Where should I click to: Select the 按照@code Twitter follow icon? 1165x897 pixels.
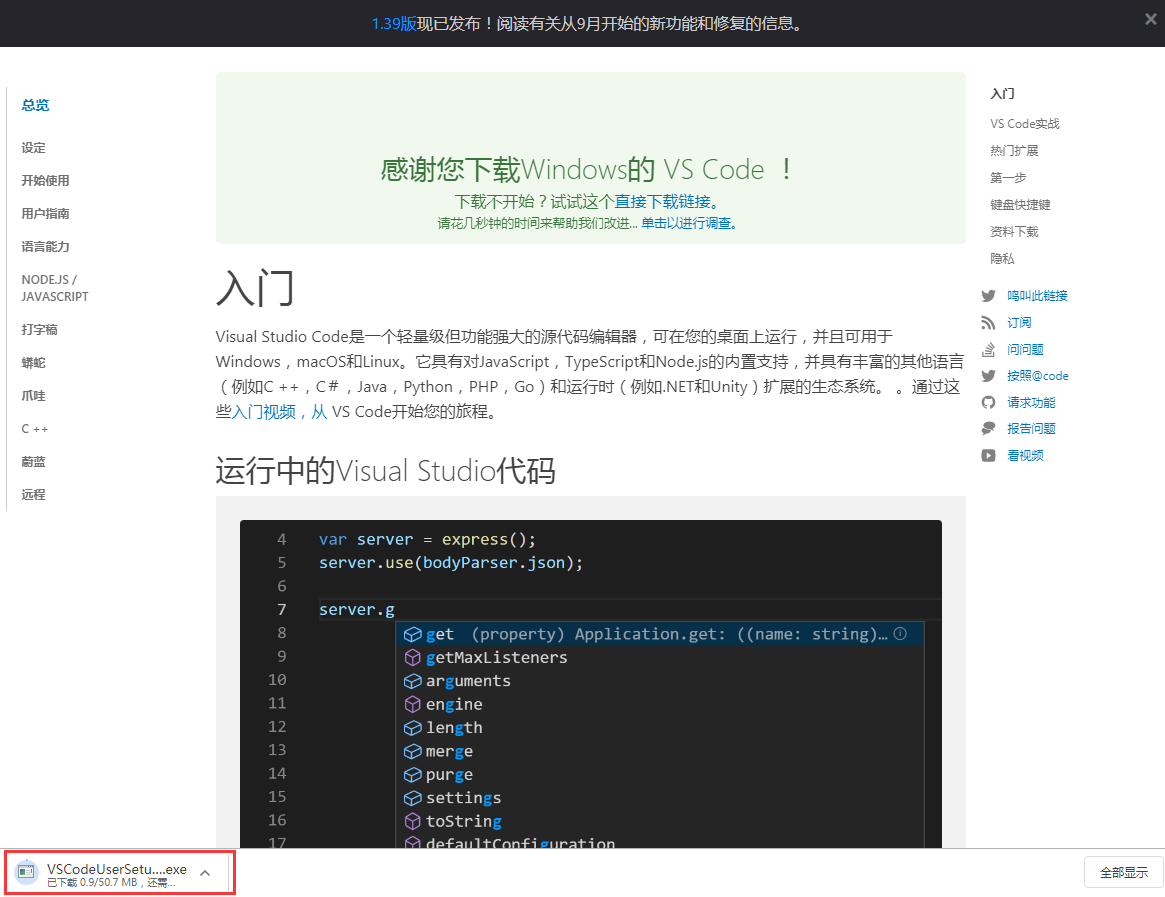pos(989,375)
